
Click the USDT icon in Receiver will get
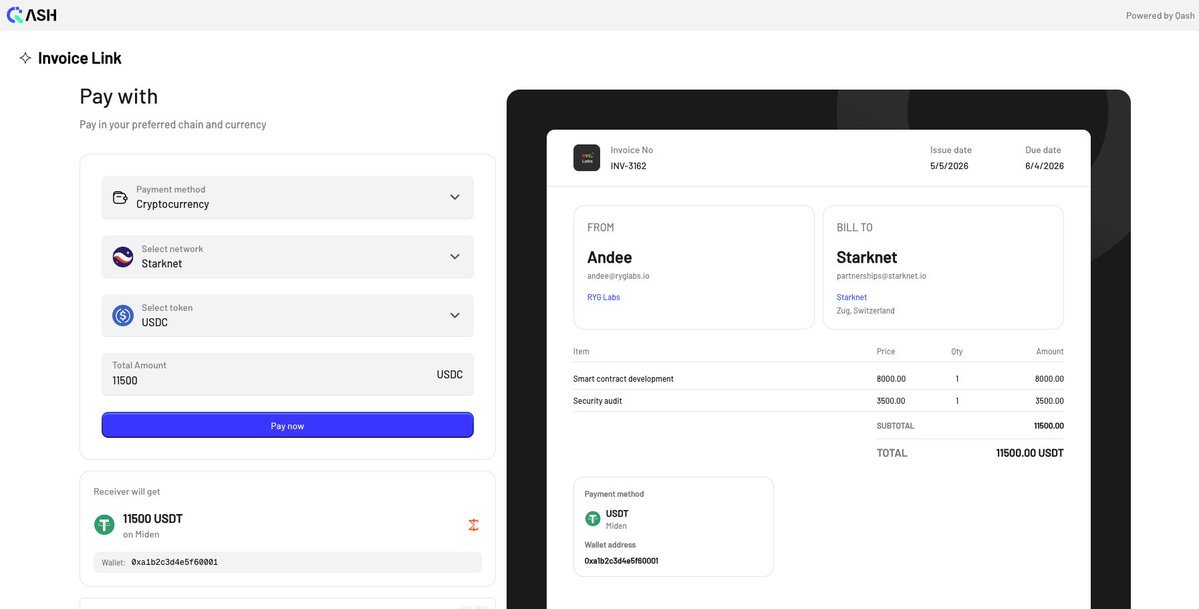(x=104, y=525)
